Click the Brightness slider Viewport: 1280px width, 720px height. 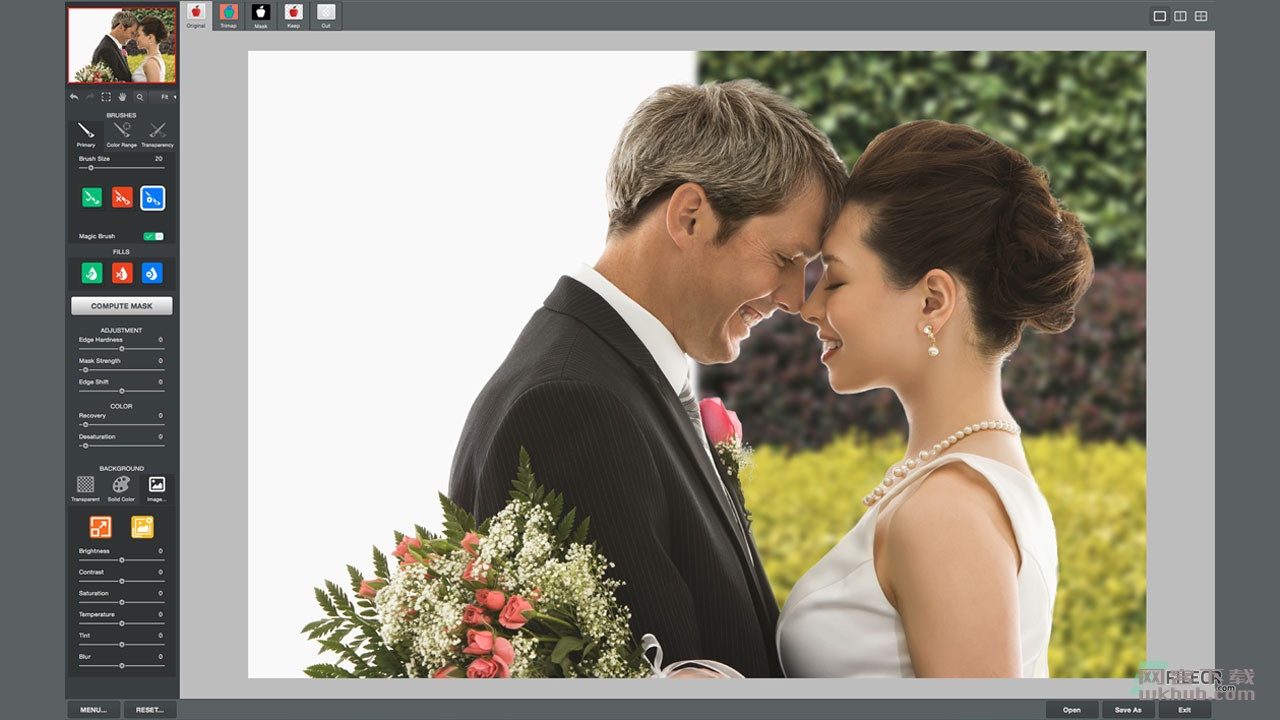(121, 560)
